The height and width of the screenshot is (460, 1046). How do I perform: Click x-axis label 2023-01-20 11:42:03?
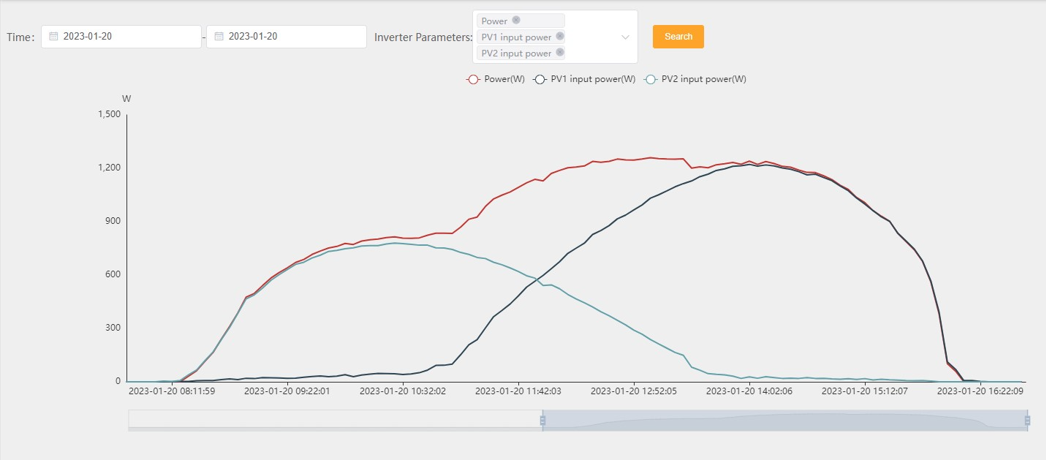(518, 391)
